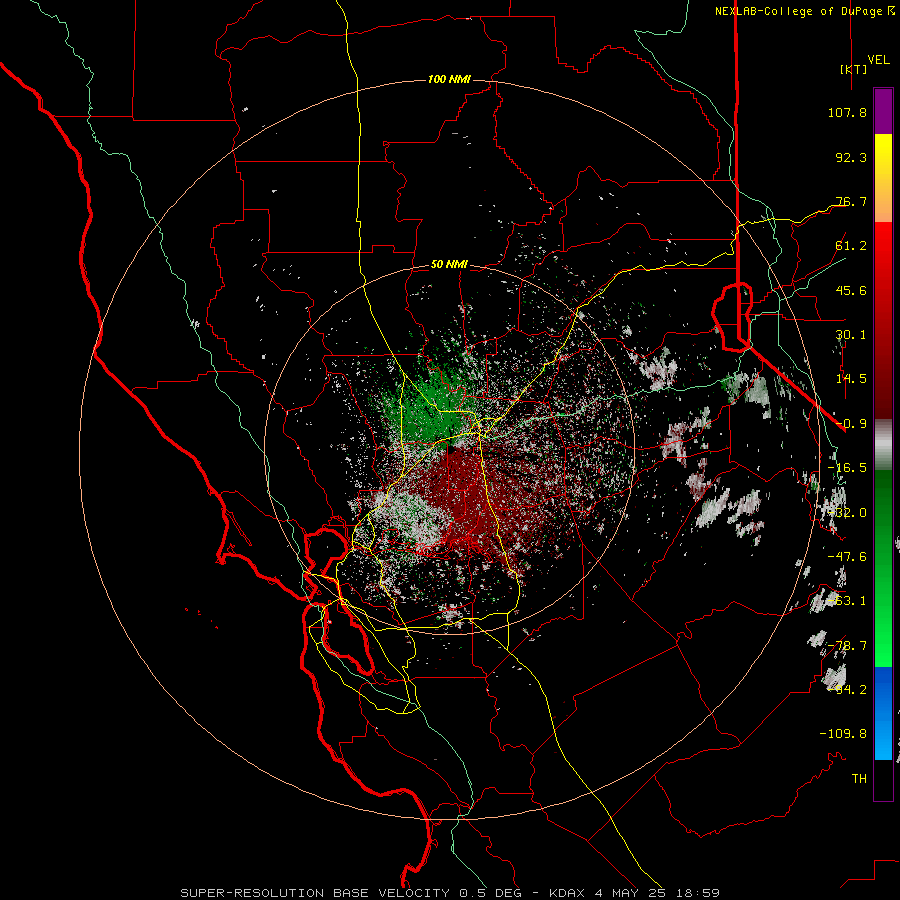Pick the black TH segment of the color bar
The width and height of the screenshot is (900, 900).
click(x=883, y=779)
